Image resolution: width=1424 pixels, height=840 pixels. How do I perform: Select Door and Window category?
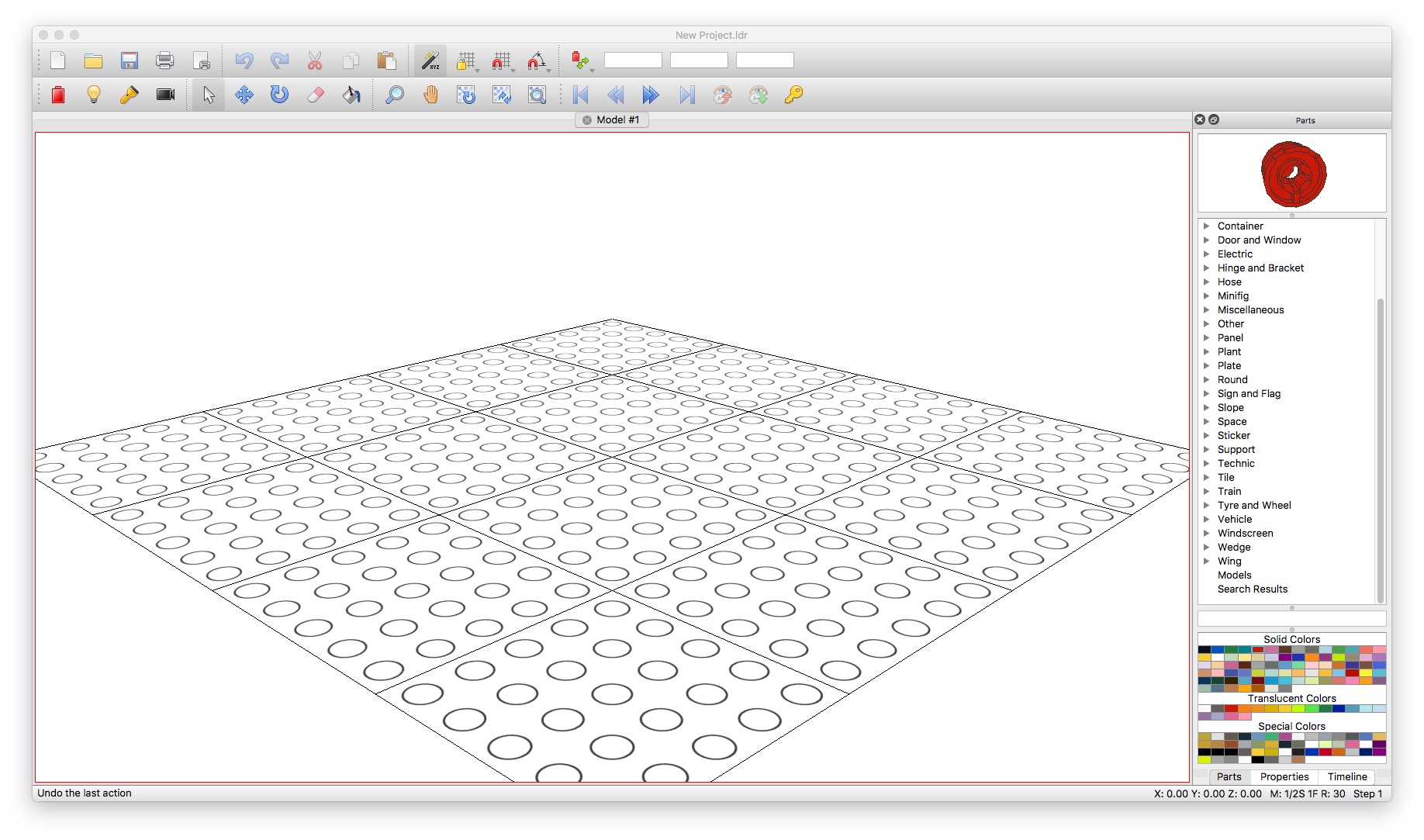tap(1259, 240)
